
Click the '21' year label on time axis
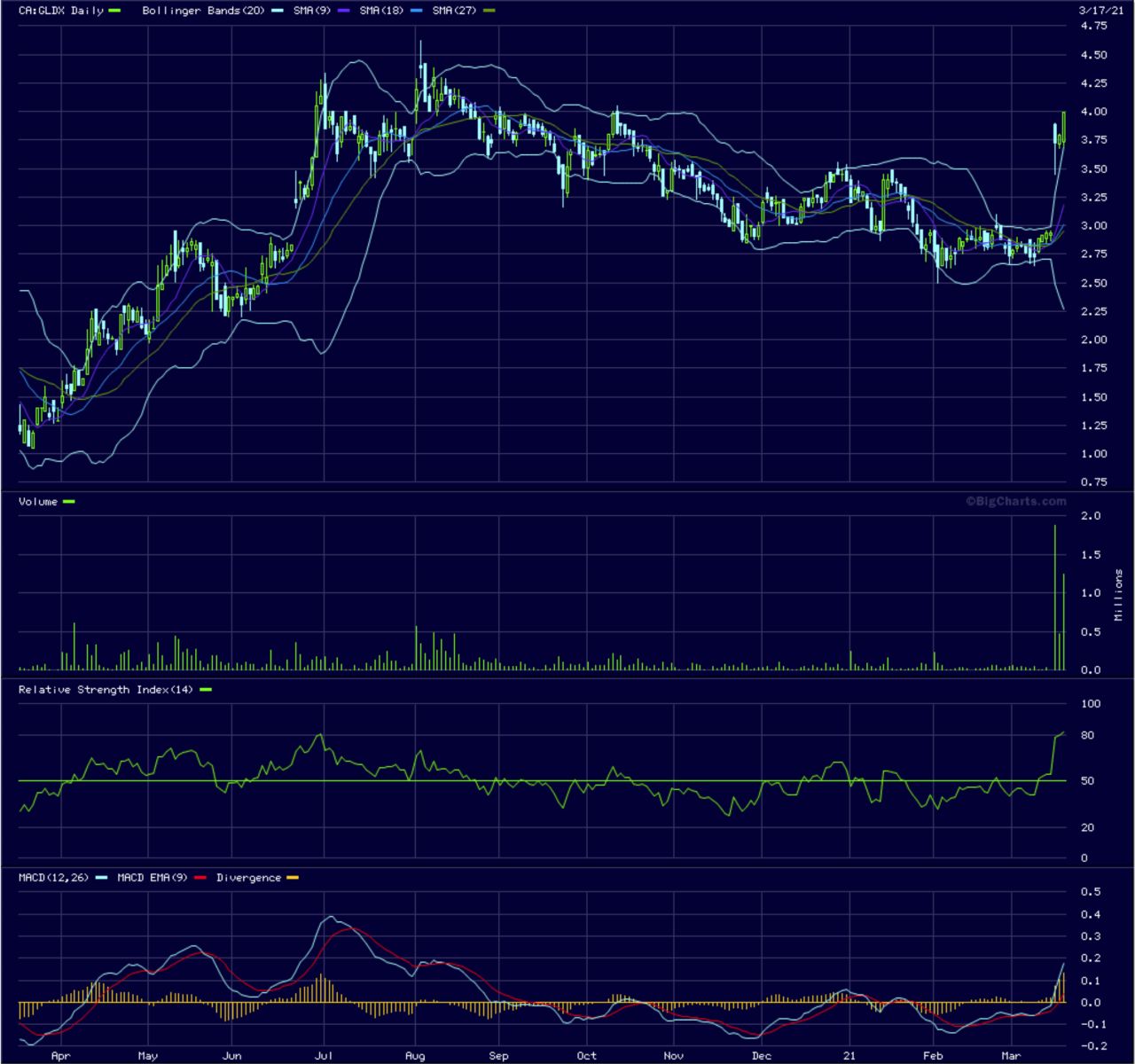coord(849,1056)
